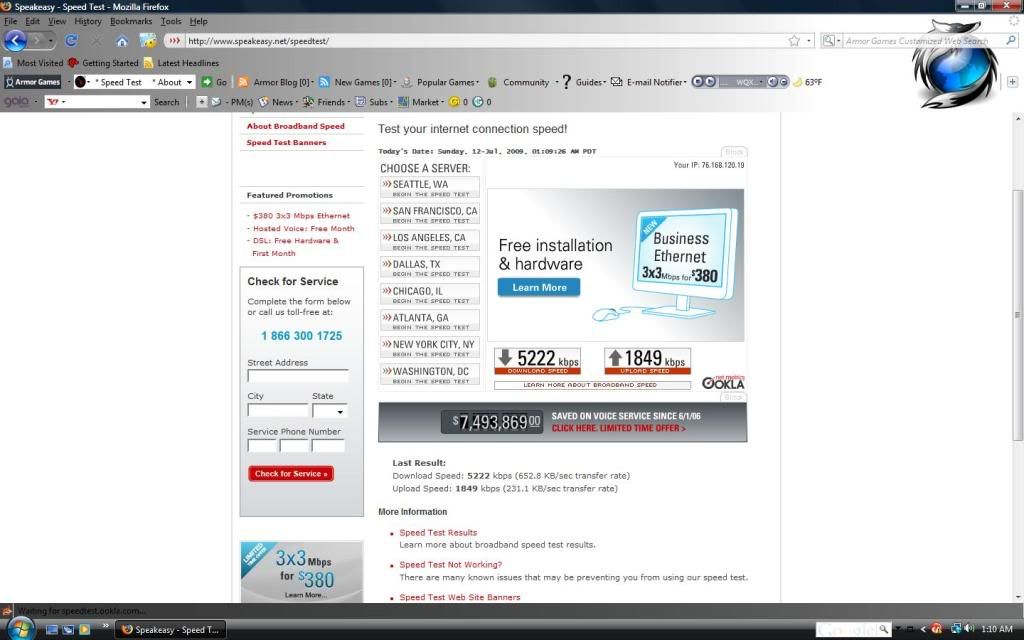Open the File menu
The width and height of the screenshot is (1024, 640).
10,21
